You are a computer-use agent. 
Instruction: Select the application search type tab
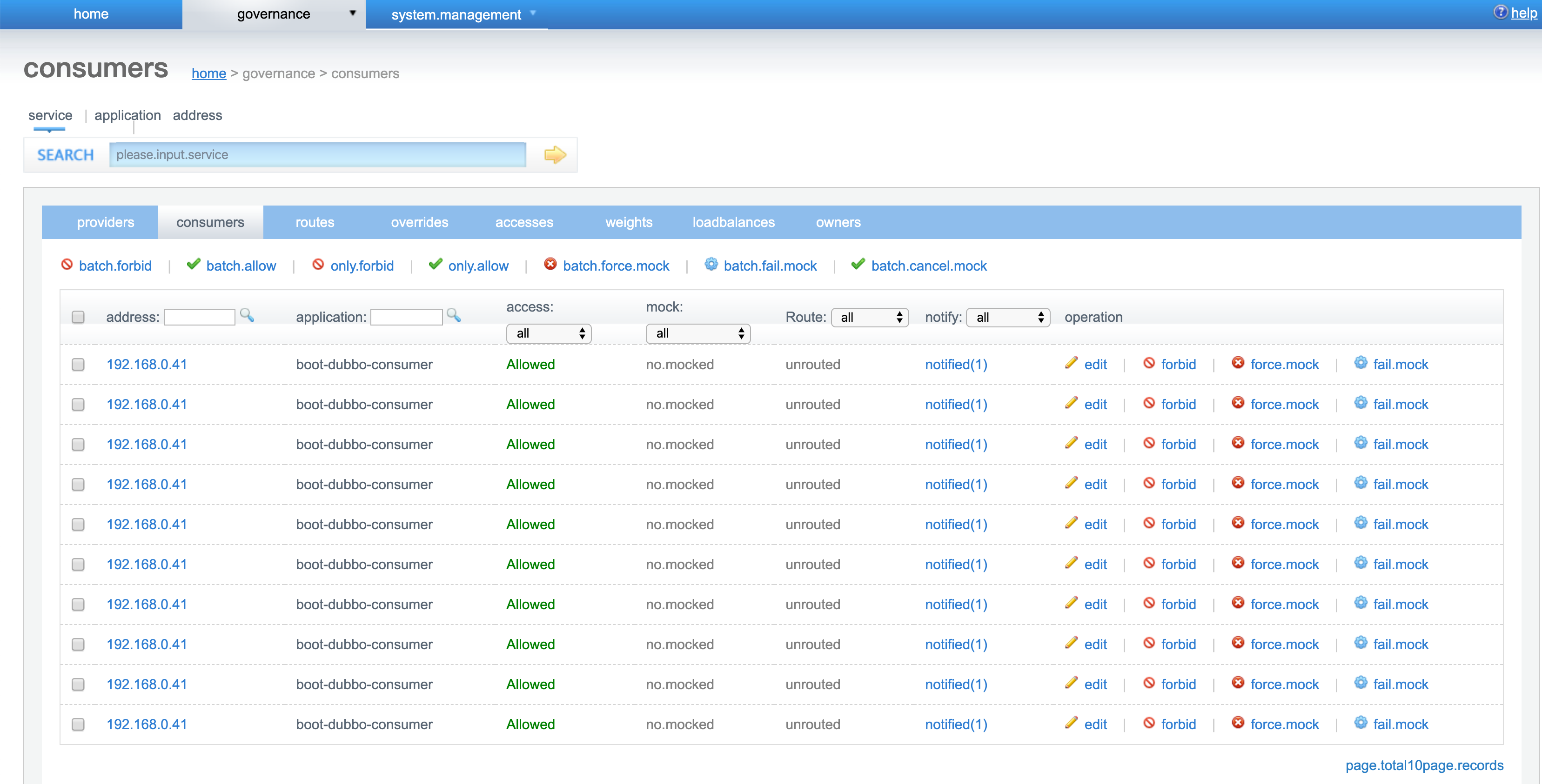(x=127, y=115)
